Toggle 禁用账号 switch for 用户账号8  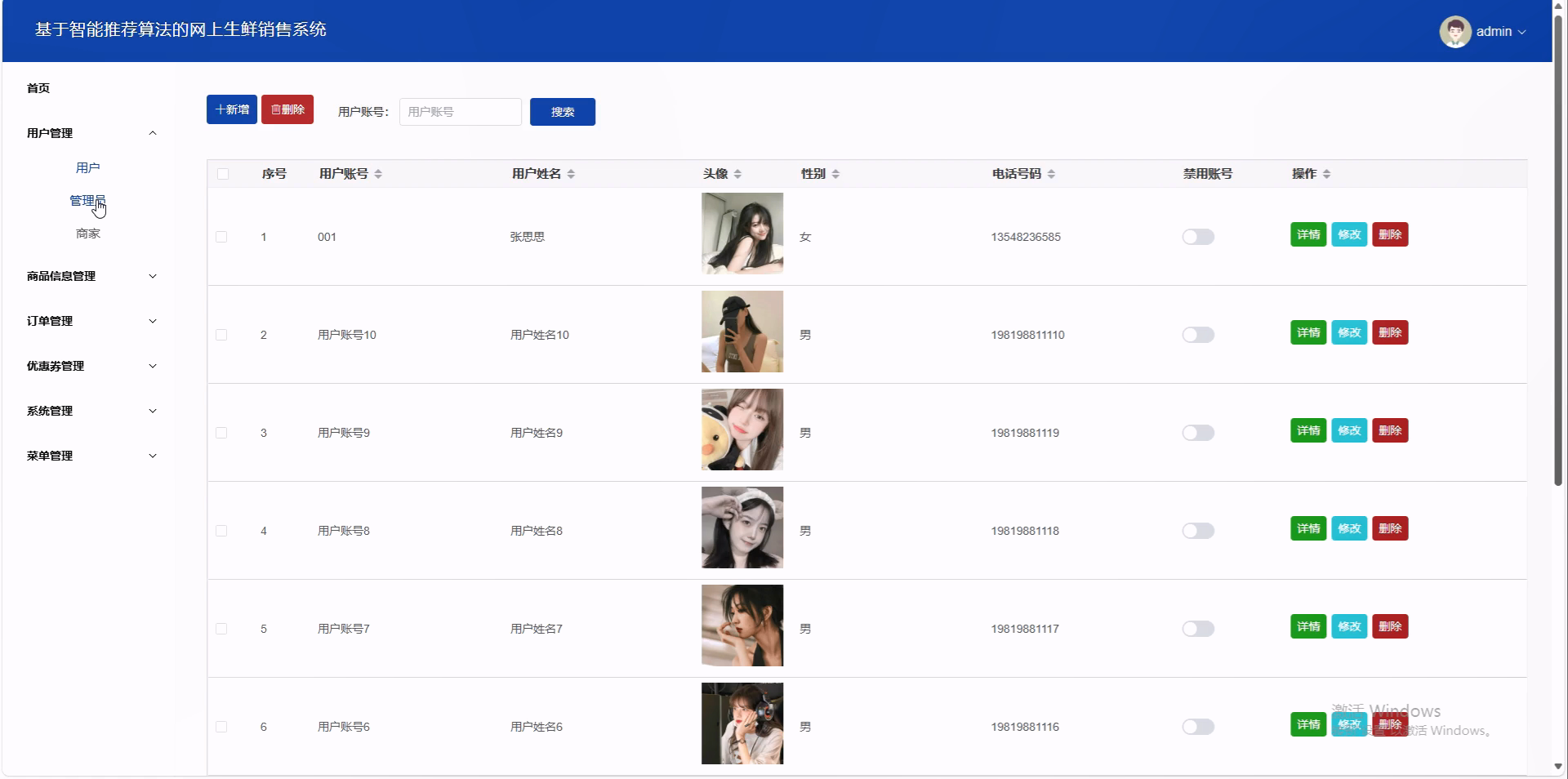[1198, 531]
